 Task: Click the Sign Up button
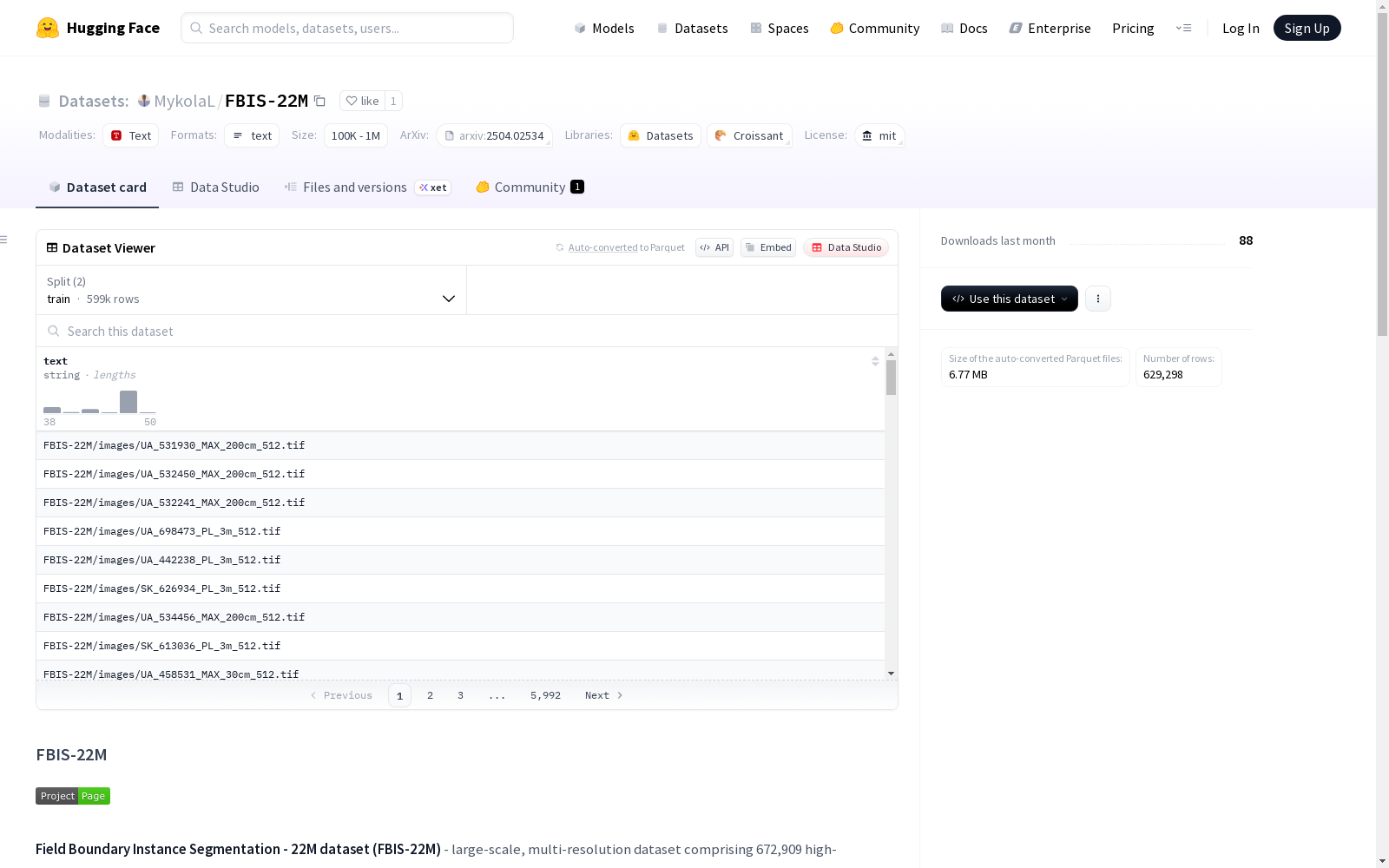click(1307, 28)
